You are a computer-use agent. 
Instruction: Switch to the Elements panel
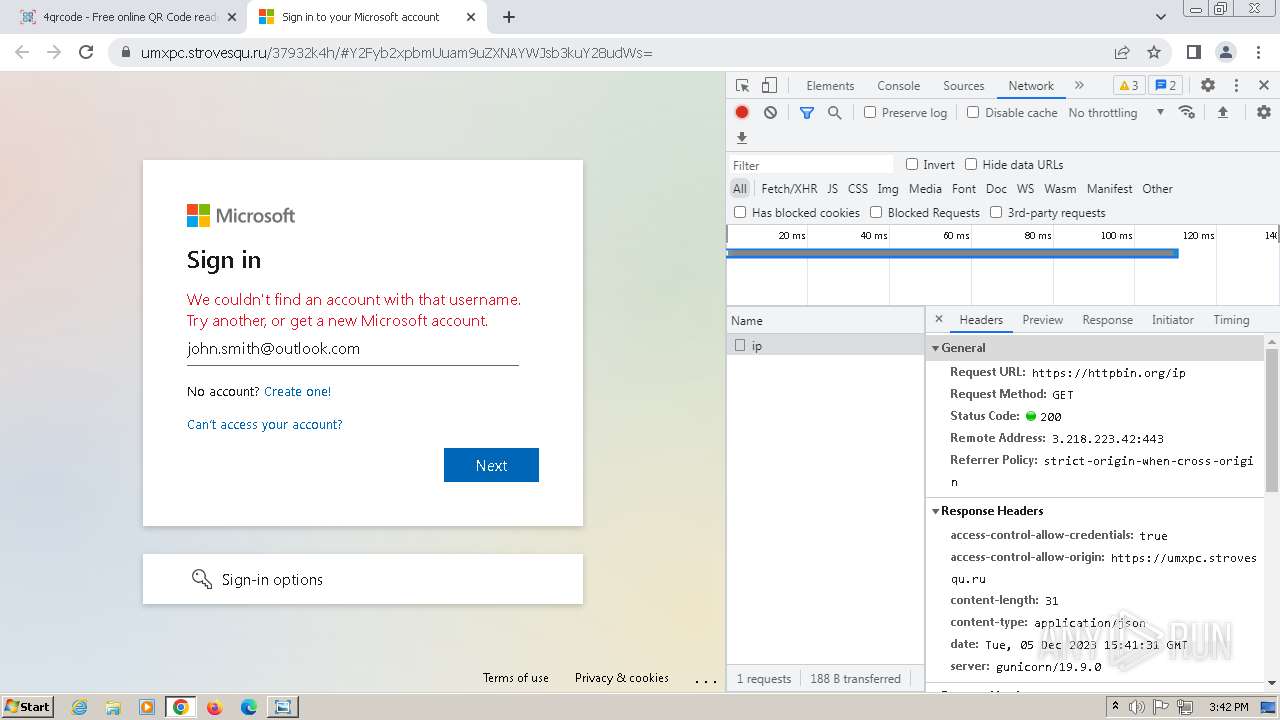tap(830, 86)
